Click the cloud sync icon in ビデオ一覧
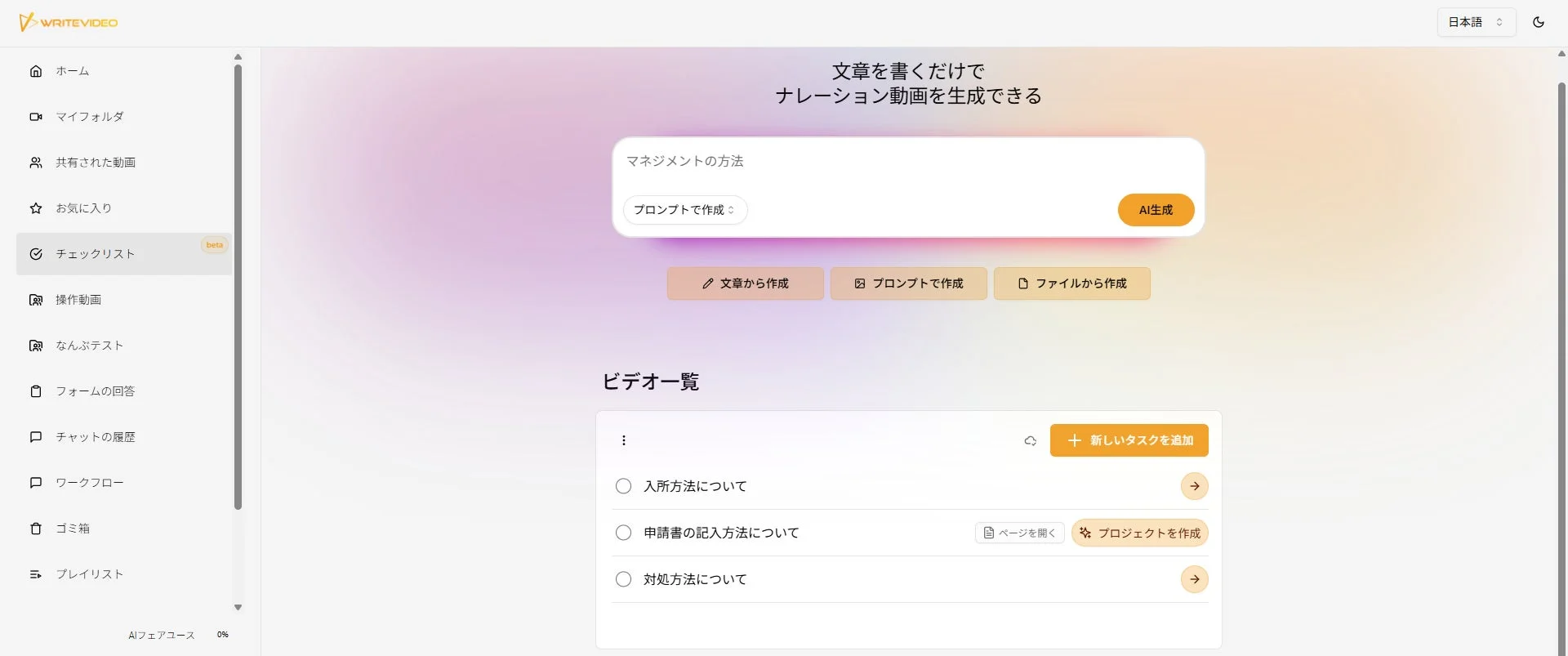Image resolution: width=1568 pixels, height=656 pixels. pyautogui.click(x=1030, y=440)
